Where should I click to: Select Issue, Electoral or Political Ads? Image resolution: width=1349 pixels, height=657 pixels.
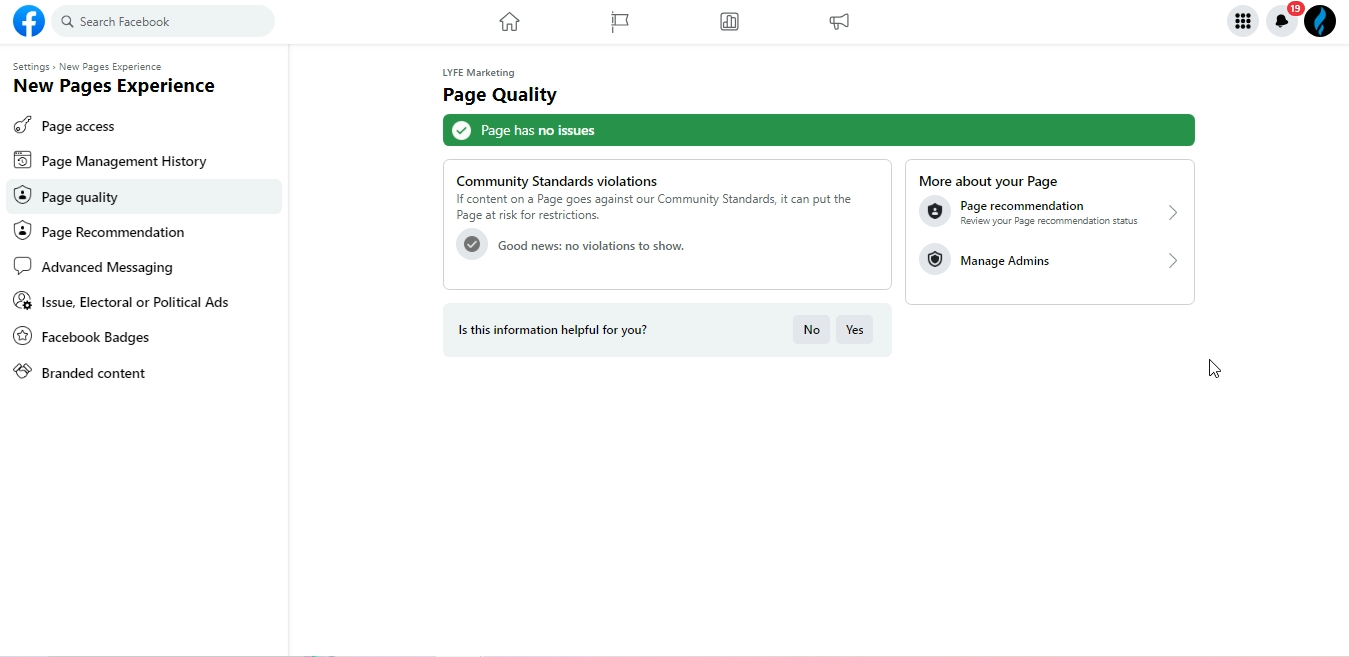tap(144, 302)
